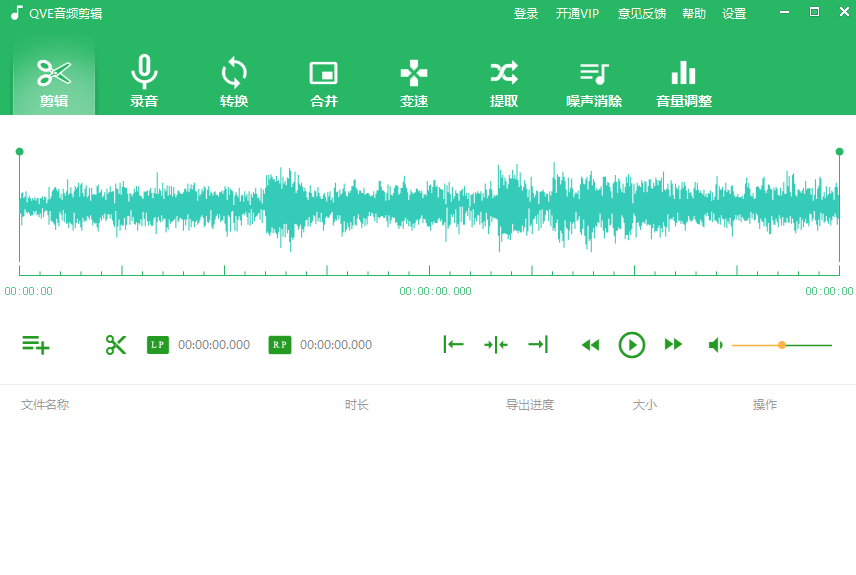This screenshot has width=856, height=575.
Task: Click the LP time field 00:00:00.000
Action: (x=214, y=345)
